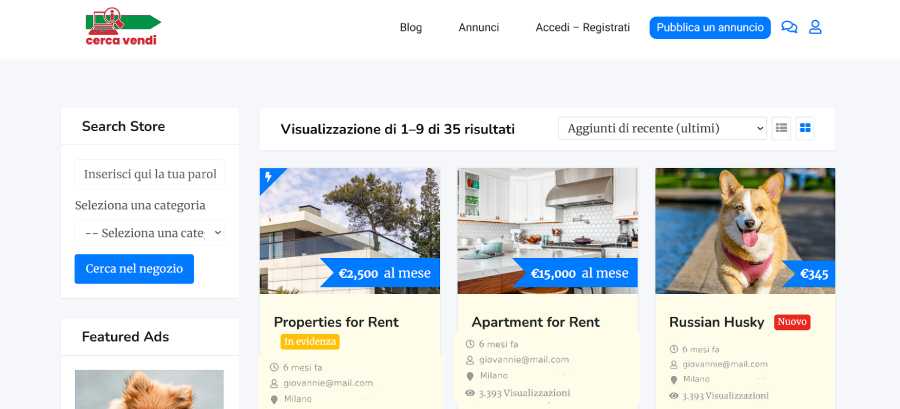The width and height of the screenshot is (900, 409).
Task: Click the Featured Ads heading
Action: coord(125,337)
